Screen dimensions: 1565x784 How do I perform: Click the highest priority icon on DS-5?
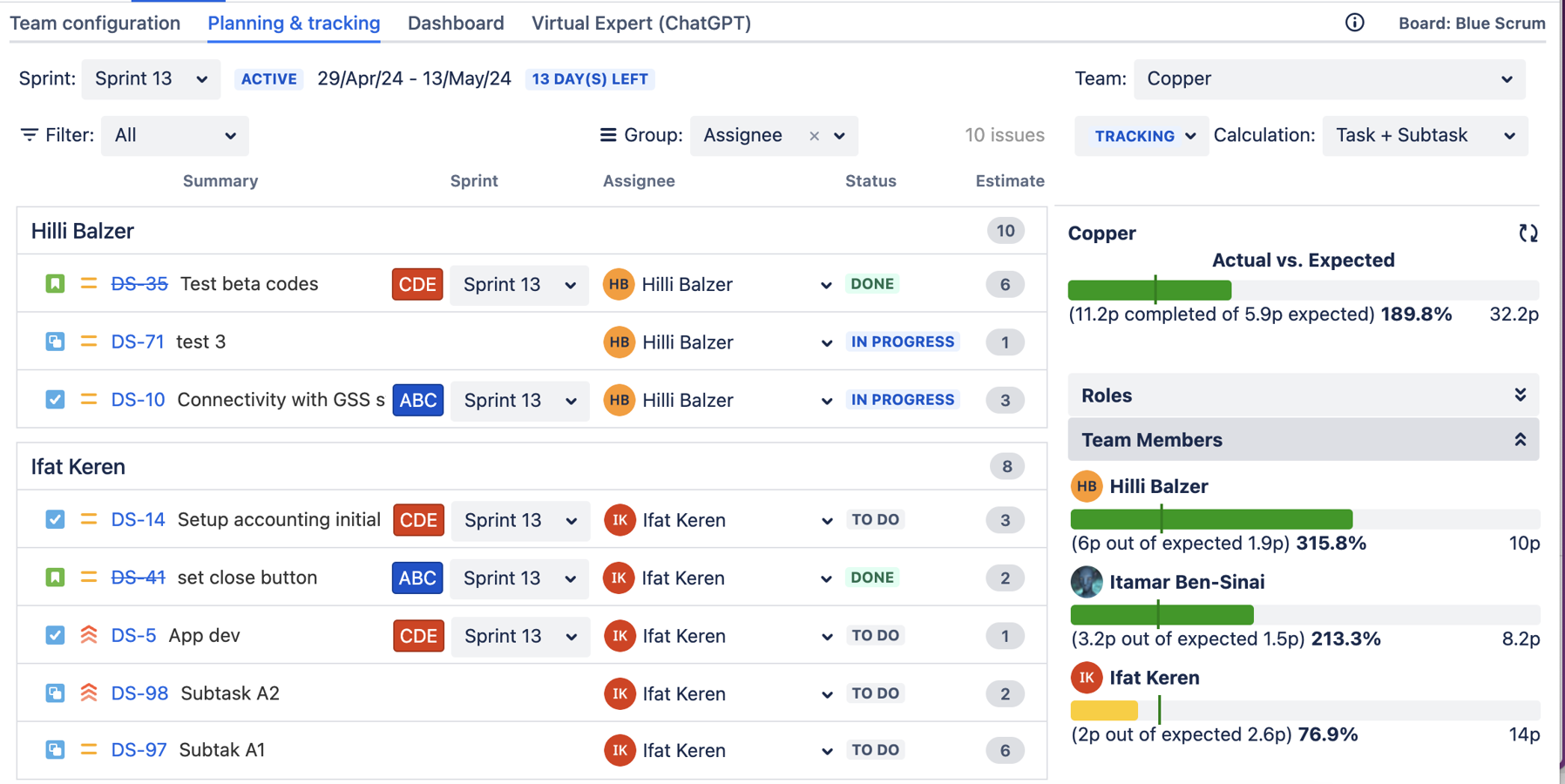(89, 635)
